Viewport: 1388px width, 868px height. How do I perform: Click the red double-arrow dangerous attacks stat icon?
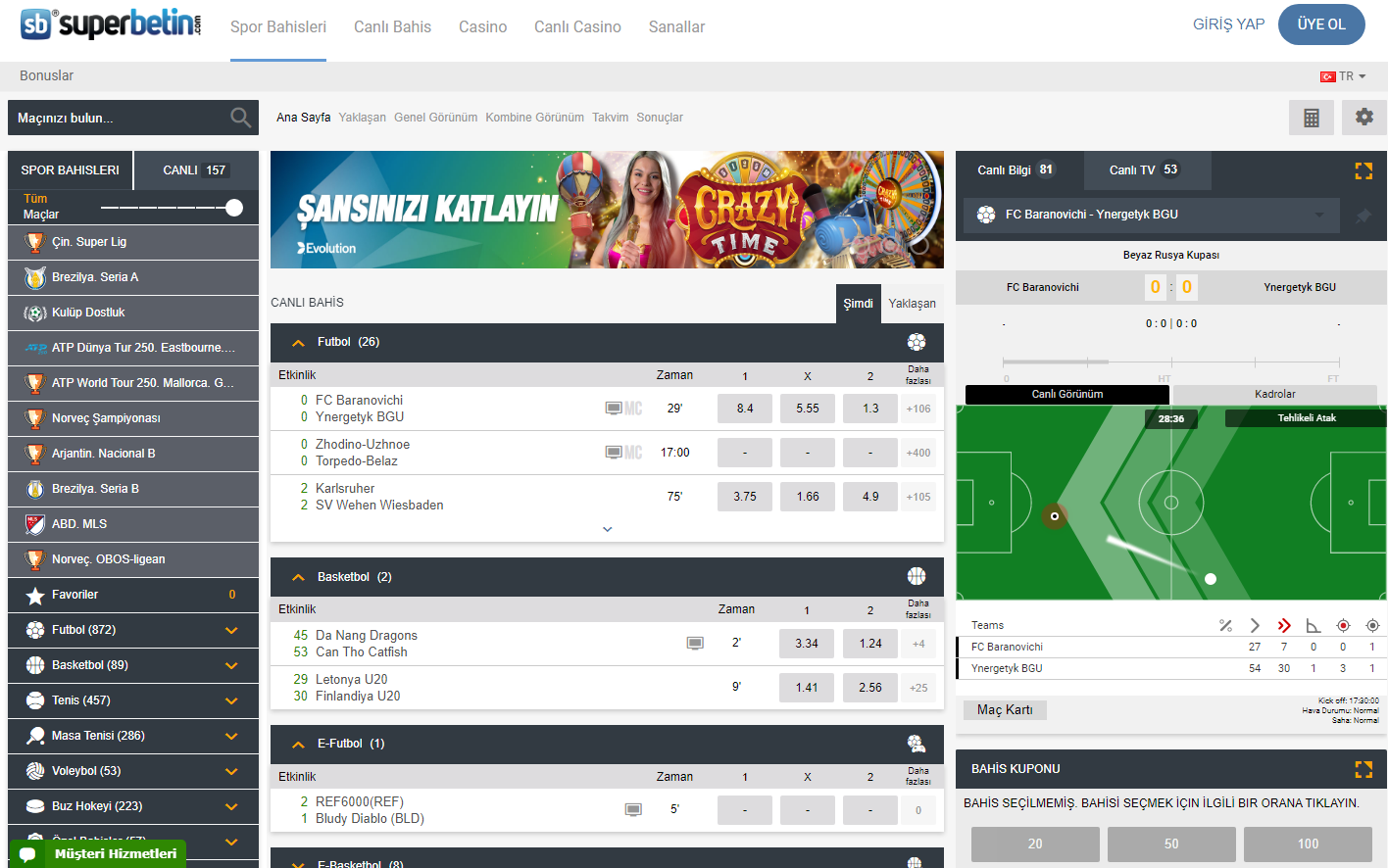pyautogui.click(x=1284, y=625)
